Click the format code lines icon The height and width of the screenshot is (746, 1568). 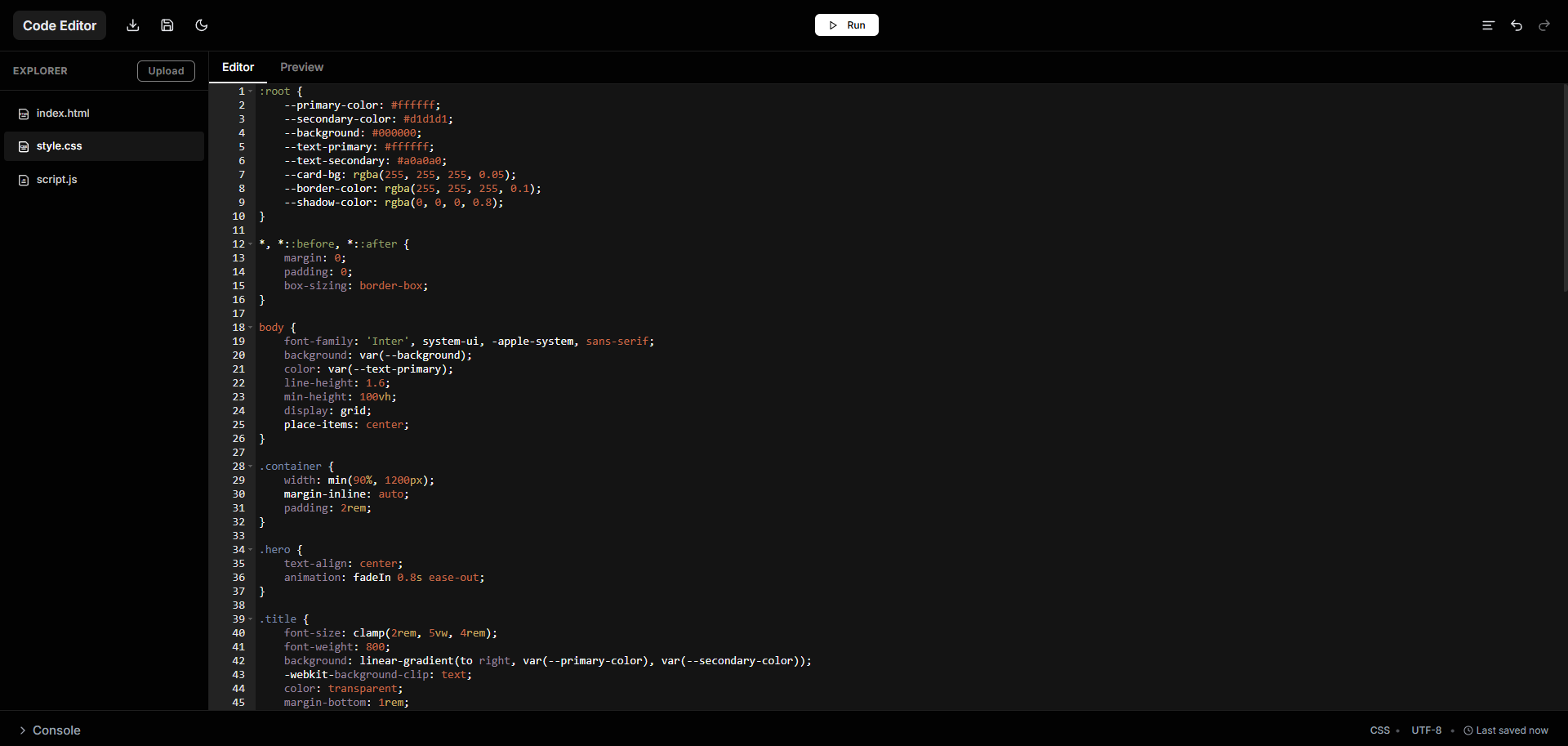coord(1488,25)
